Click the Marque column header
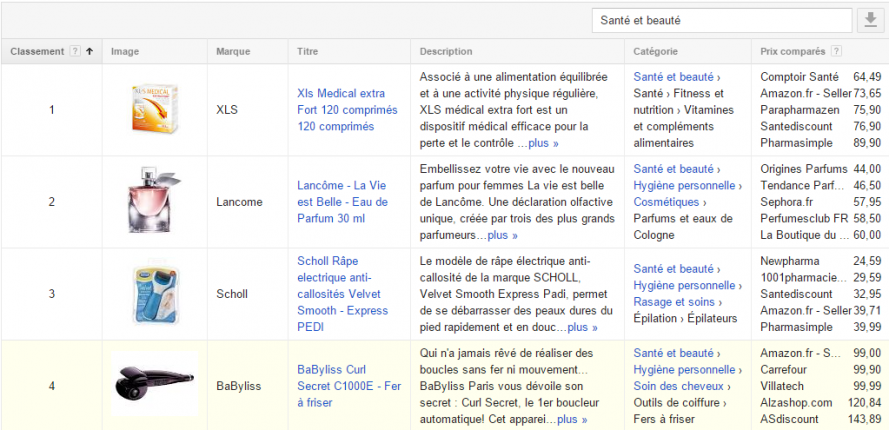This screenshot has width=889, height=430. click(233, 51)
